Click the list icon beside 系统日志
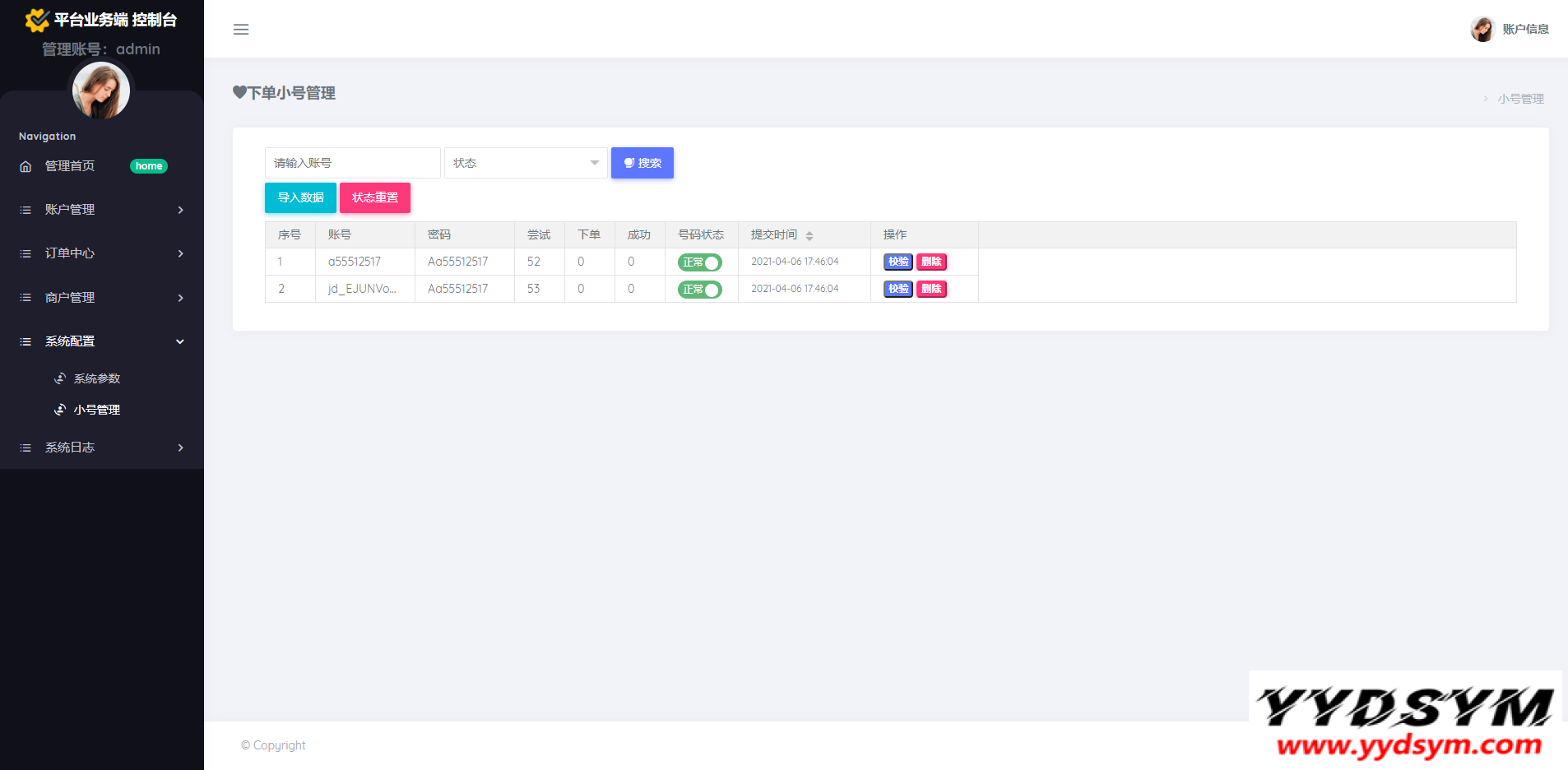This screenshot has width=1568, height=770. click(x=26, y=448)
